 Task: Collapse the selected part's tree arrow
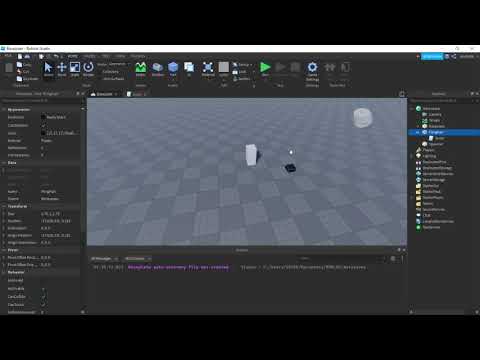click(418, 132)
